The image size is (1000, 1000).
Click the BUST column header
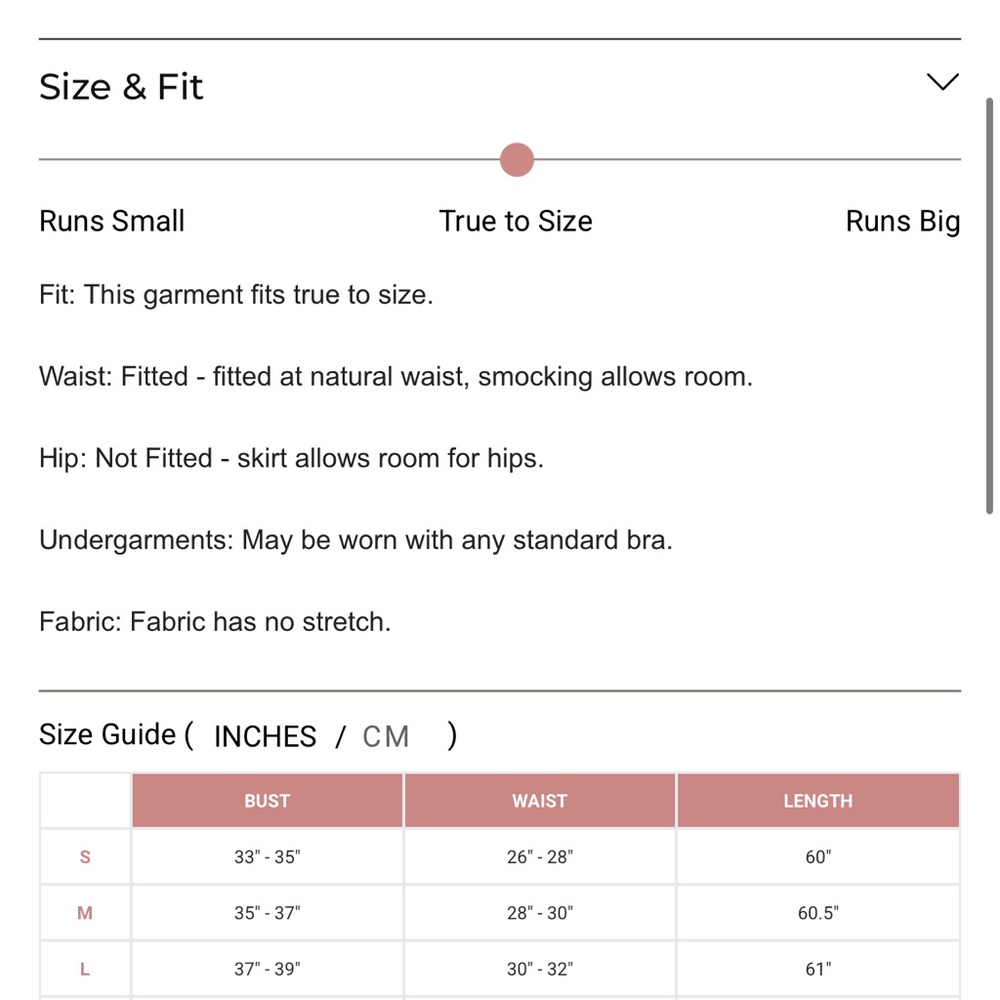point(267,800)
